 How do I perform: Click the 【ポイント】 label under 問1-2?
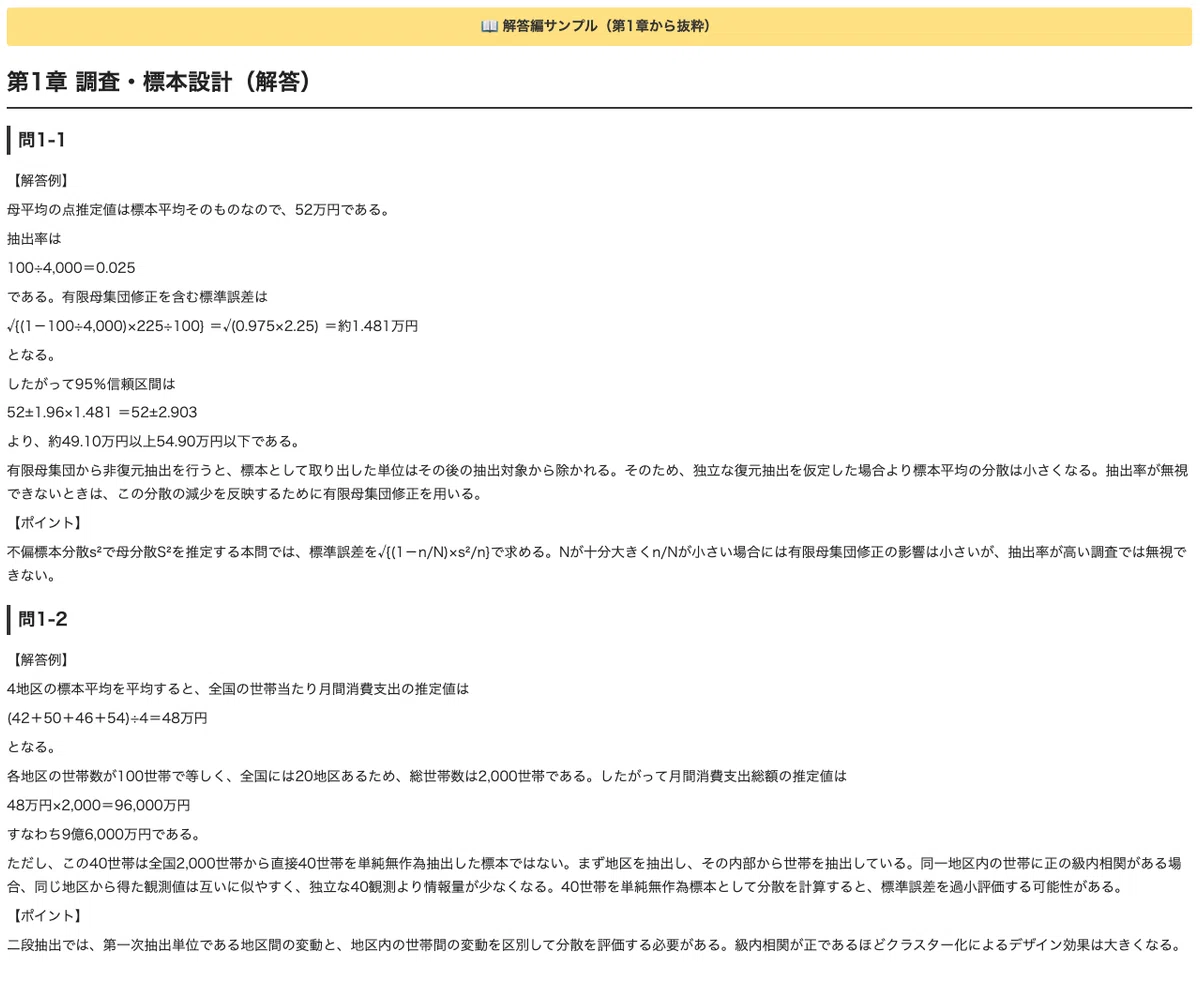(46, 915)
